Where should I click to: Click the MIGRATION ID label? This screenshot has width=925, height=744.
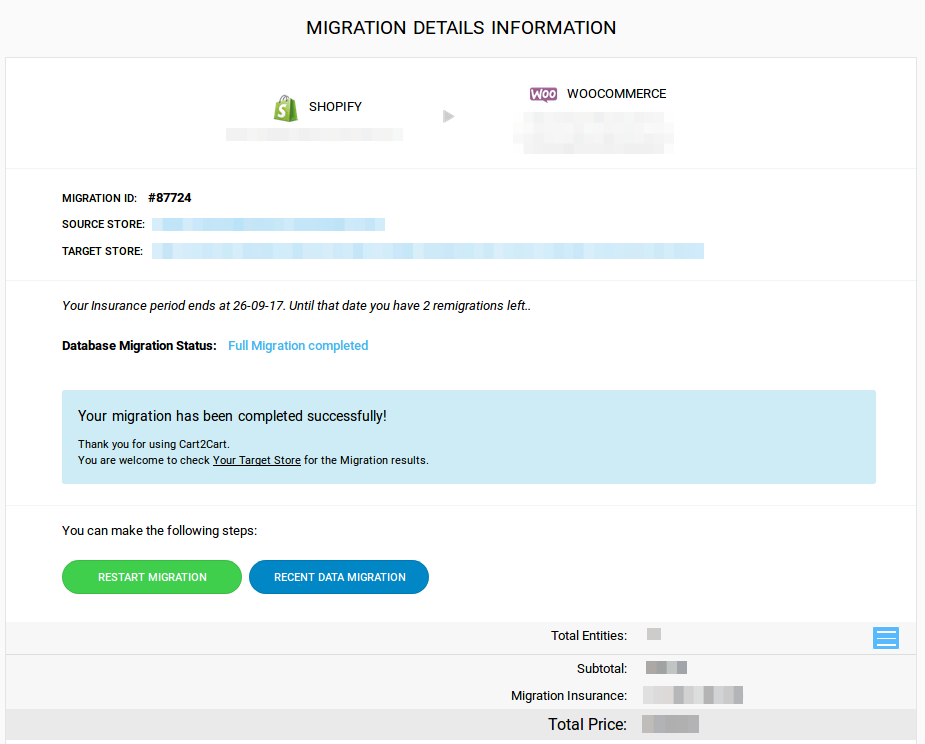click(99, 198)
